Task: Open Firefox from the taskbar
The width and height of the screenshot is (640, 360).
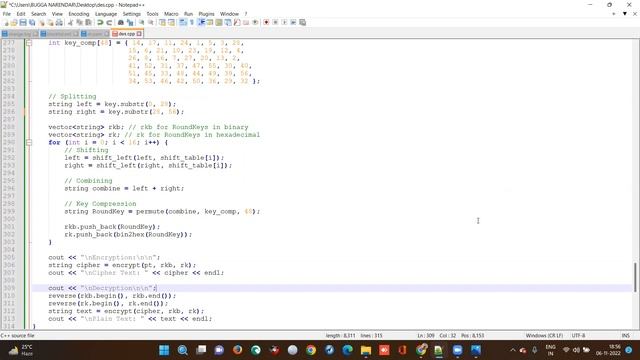Action: coord(238,350)
